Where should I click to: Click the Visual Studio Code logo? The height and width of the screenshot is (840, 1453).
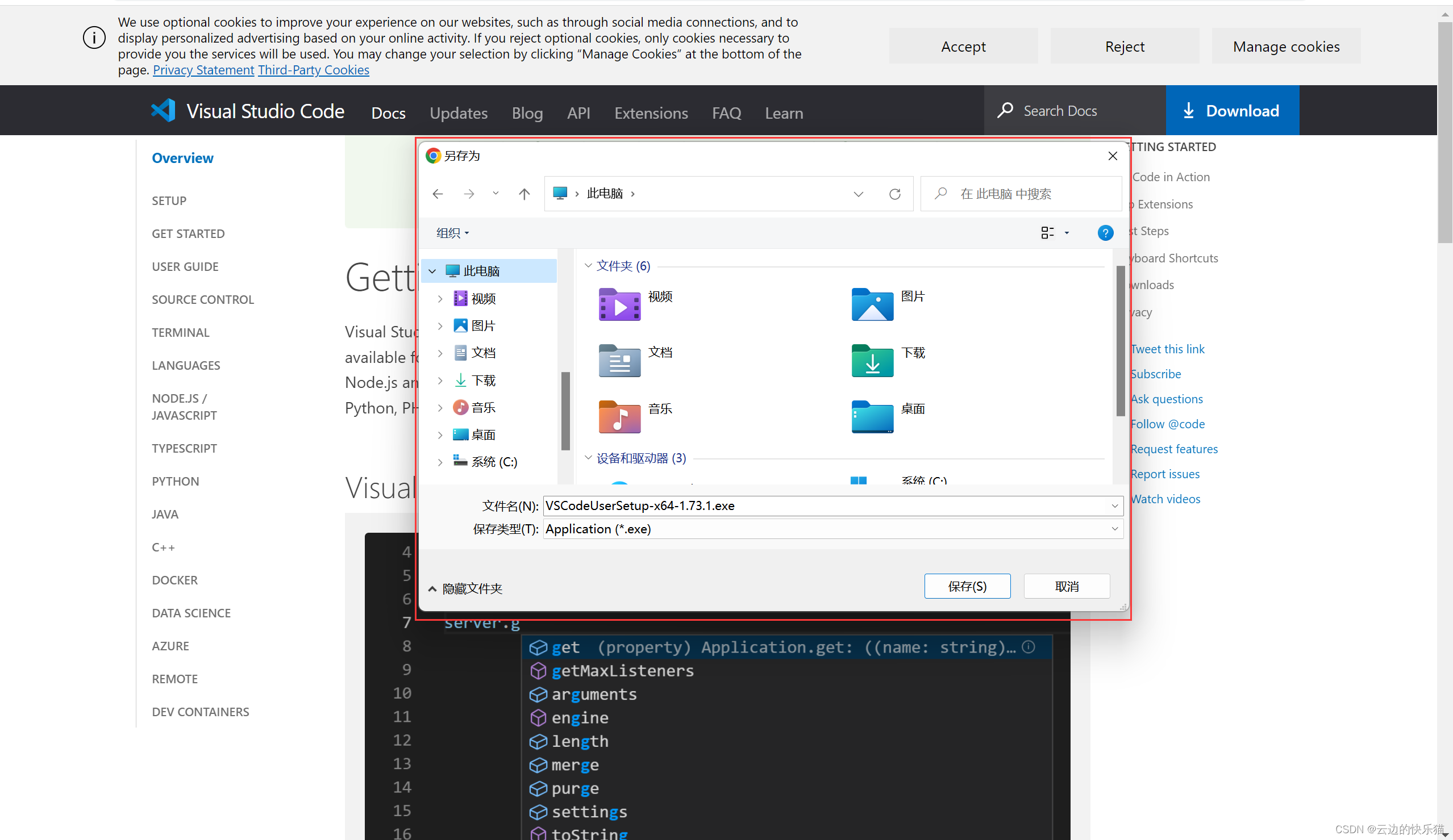(164, 111)
